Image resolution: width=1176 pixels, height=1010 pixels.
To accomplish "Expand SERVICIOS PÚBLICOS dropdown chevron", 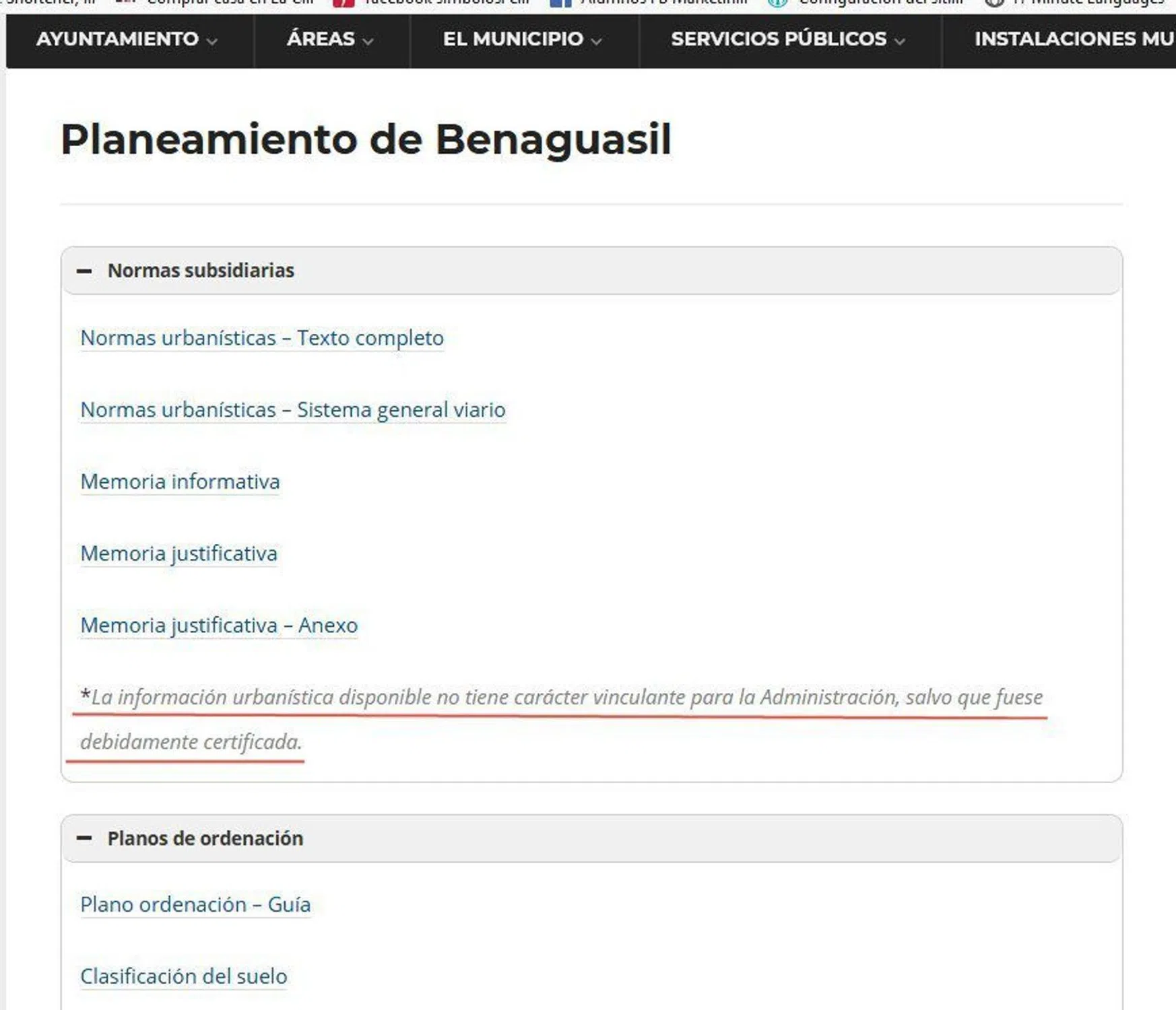I will coord(900,41).
